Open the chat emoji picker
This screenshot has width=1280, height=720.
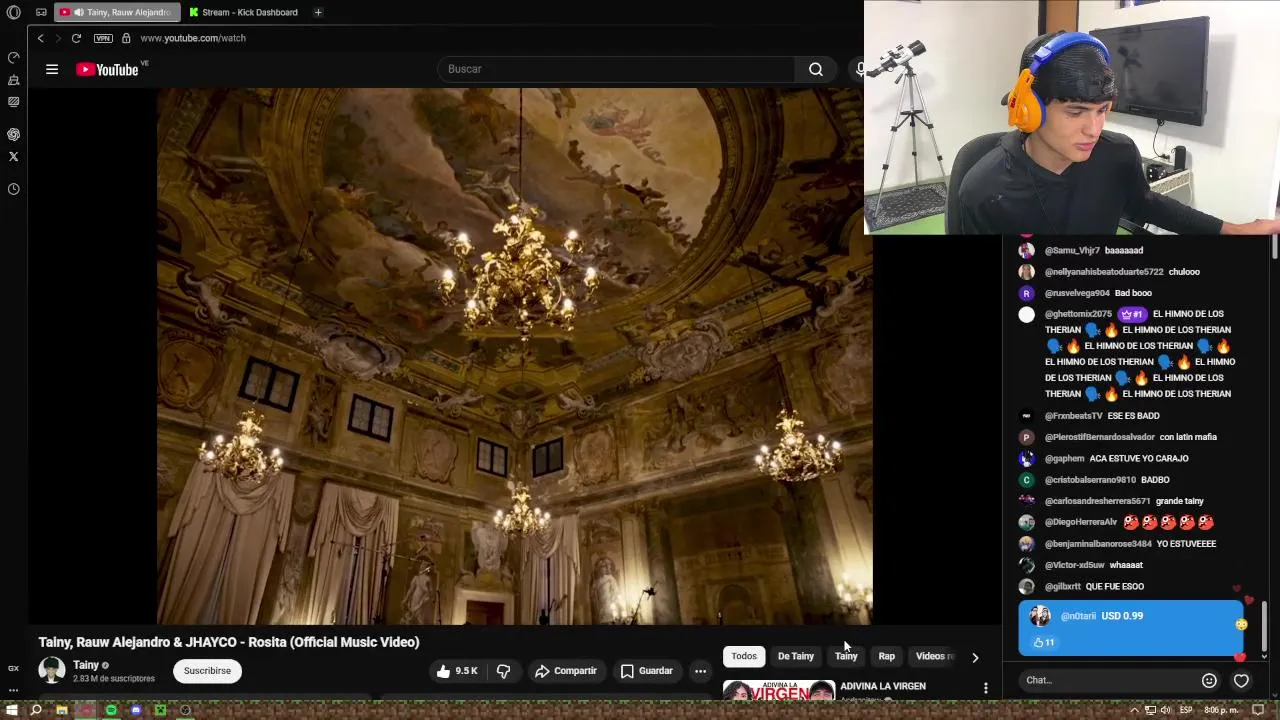[x=1209, y=680]
